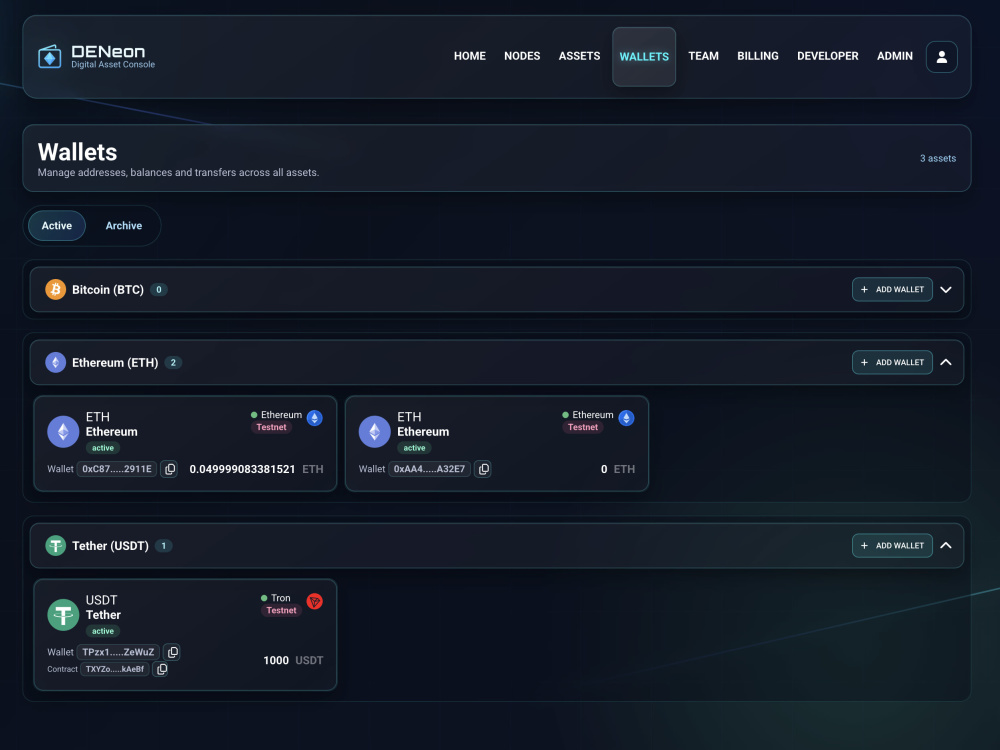Click Testnet badge on 0xC87 wallet card

pos(271,427)
